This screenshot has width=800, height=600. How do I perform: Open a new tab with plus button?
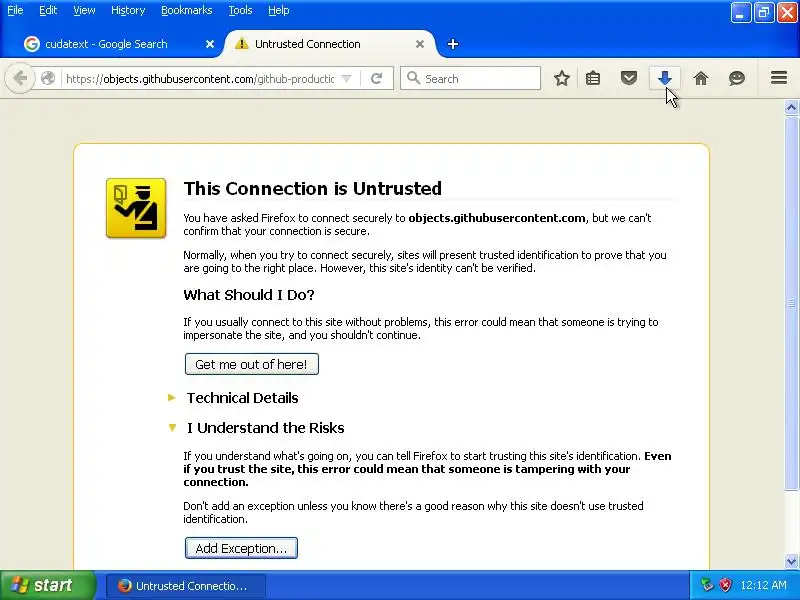click(x=453, y=44)
